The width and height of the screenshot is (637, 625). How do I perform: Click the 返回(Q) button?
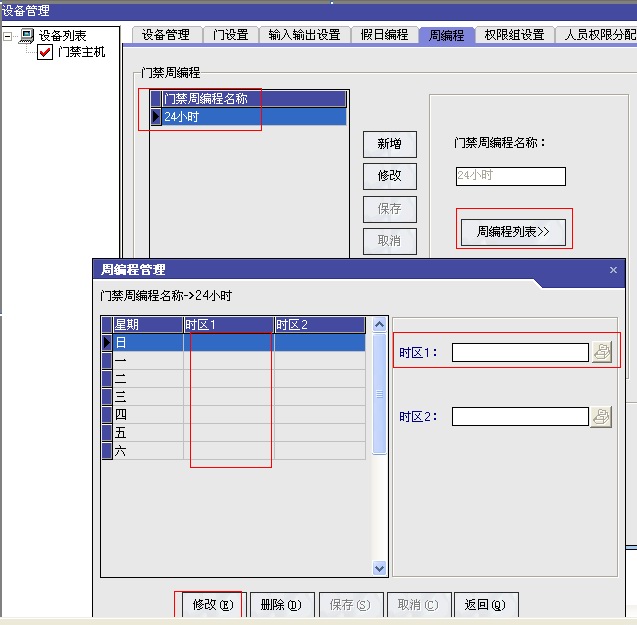[x=485, y=605]
